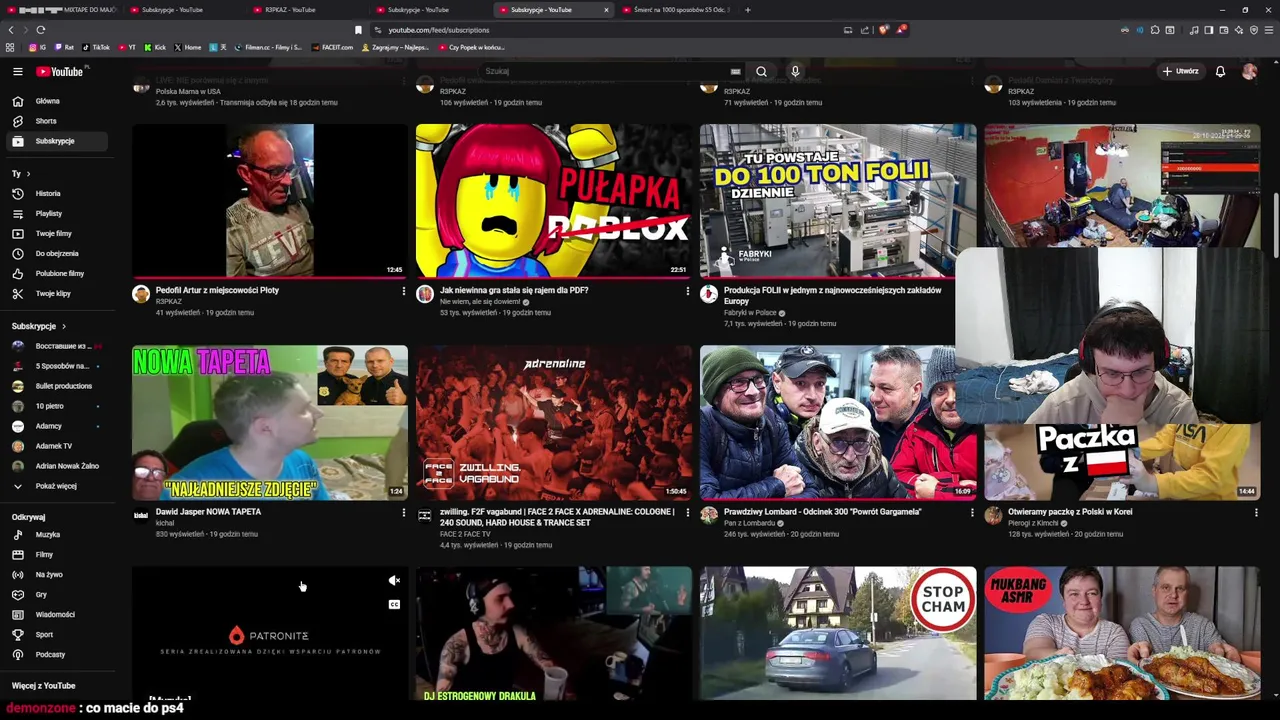Play DO 100 TON FOLII thumbnail video
The image size is (1280, 720).
tap(838, 201)
